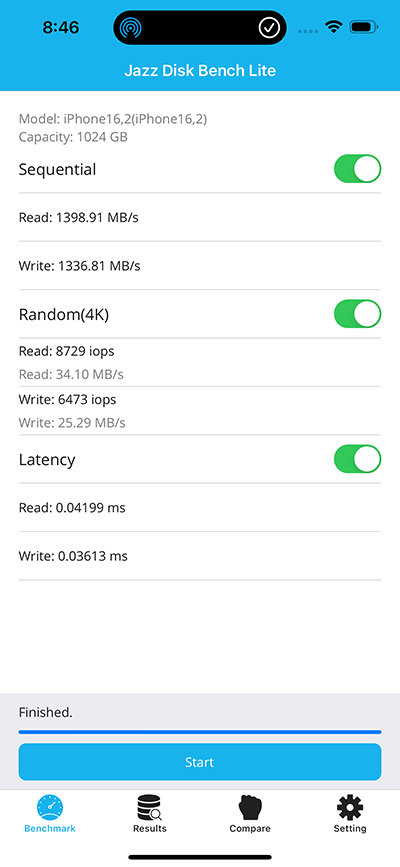Switch to the Results tab label
The height and width of the screenshot is (867, 400).
pyautogui.click(x=149, y=828)
